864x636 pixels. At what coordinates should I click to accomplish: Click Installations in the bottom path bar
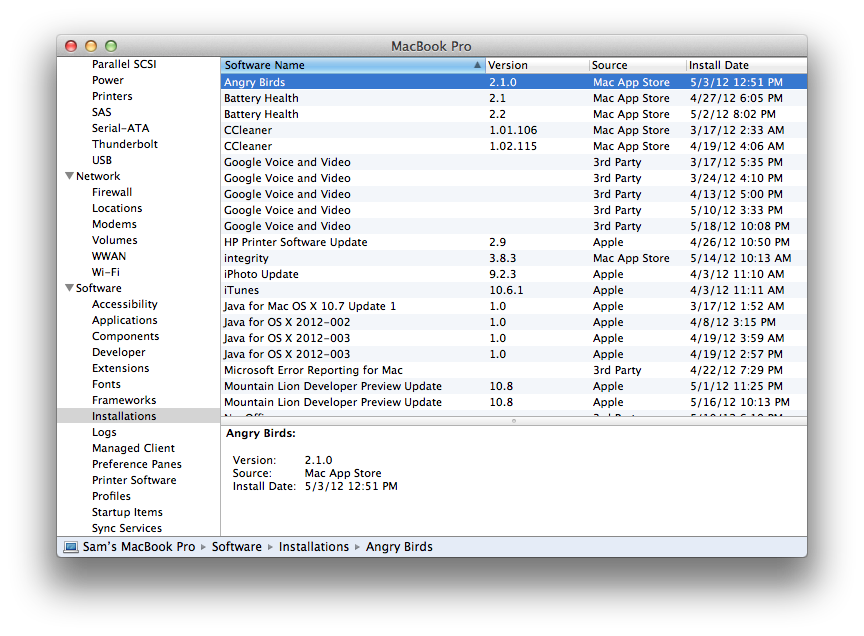314,547
